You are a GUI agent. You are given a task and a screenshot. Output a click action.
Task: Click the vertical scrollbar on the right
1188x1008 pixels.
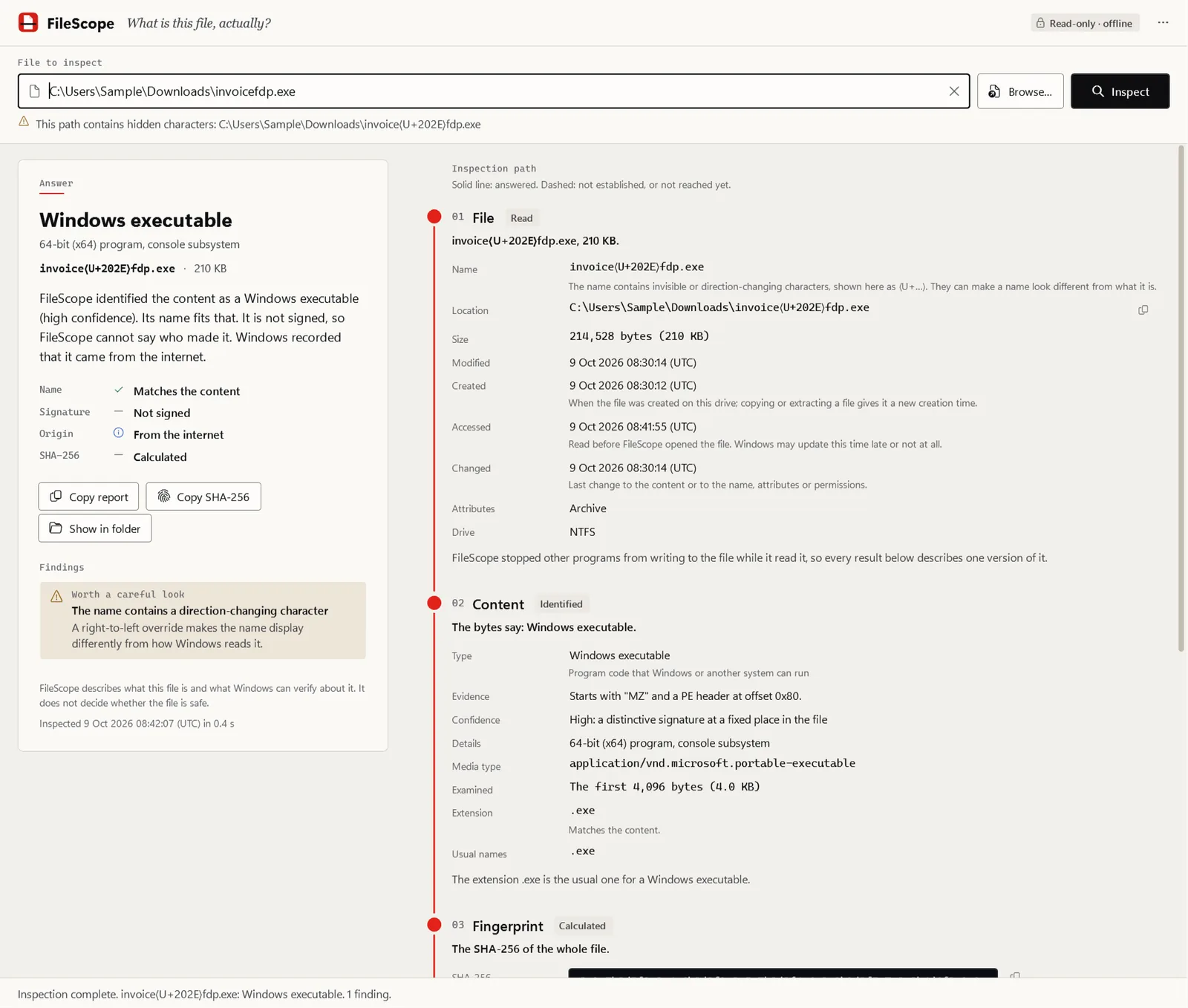(x=1181, y=399)
